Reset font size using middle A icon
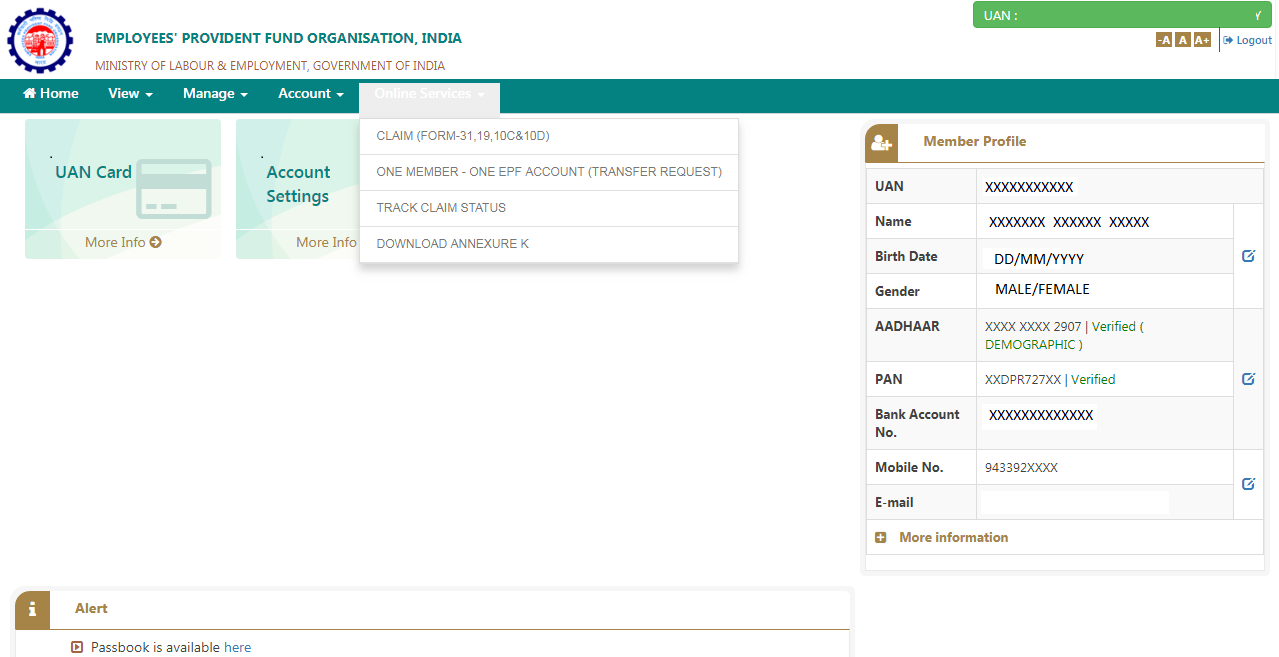The image size is (1279, 657). click(1182, 40)
